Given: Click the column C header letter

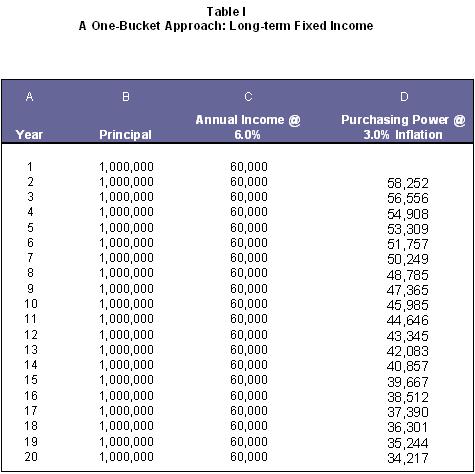Looking at the screenshot, I should pos(248,97).
